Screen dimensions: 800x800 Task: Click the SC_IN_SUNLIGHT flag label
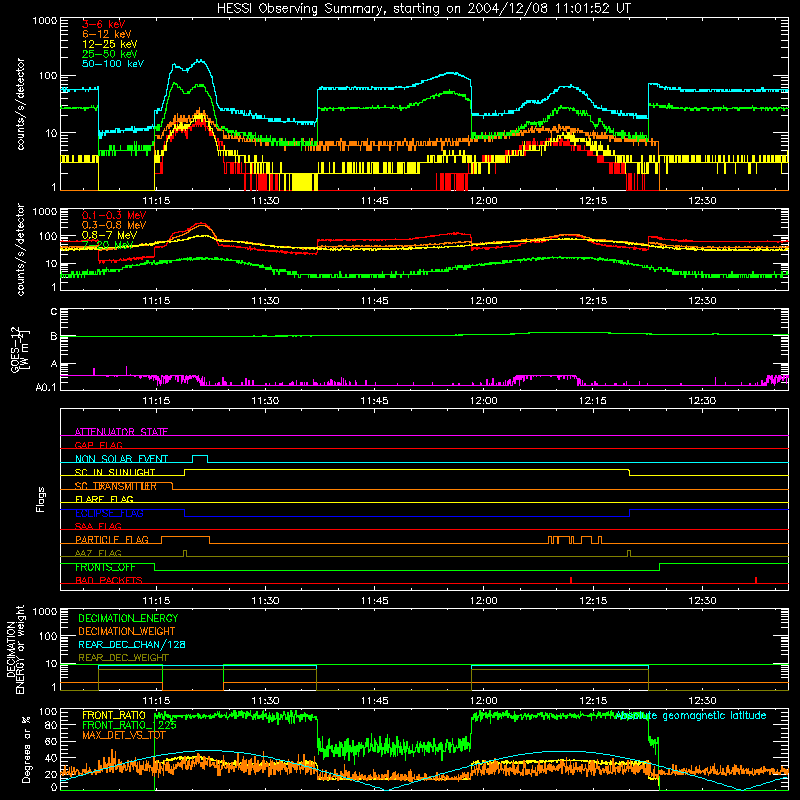click(114, 472)
